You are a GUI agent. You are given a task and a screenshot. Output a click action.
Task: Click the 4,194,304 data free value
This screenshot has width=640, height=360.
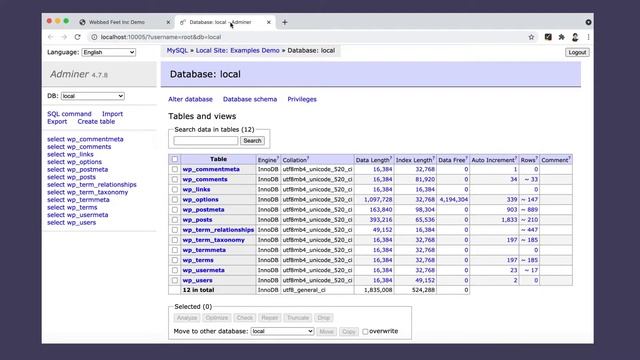point(453,200)
